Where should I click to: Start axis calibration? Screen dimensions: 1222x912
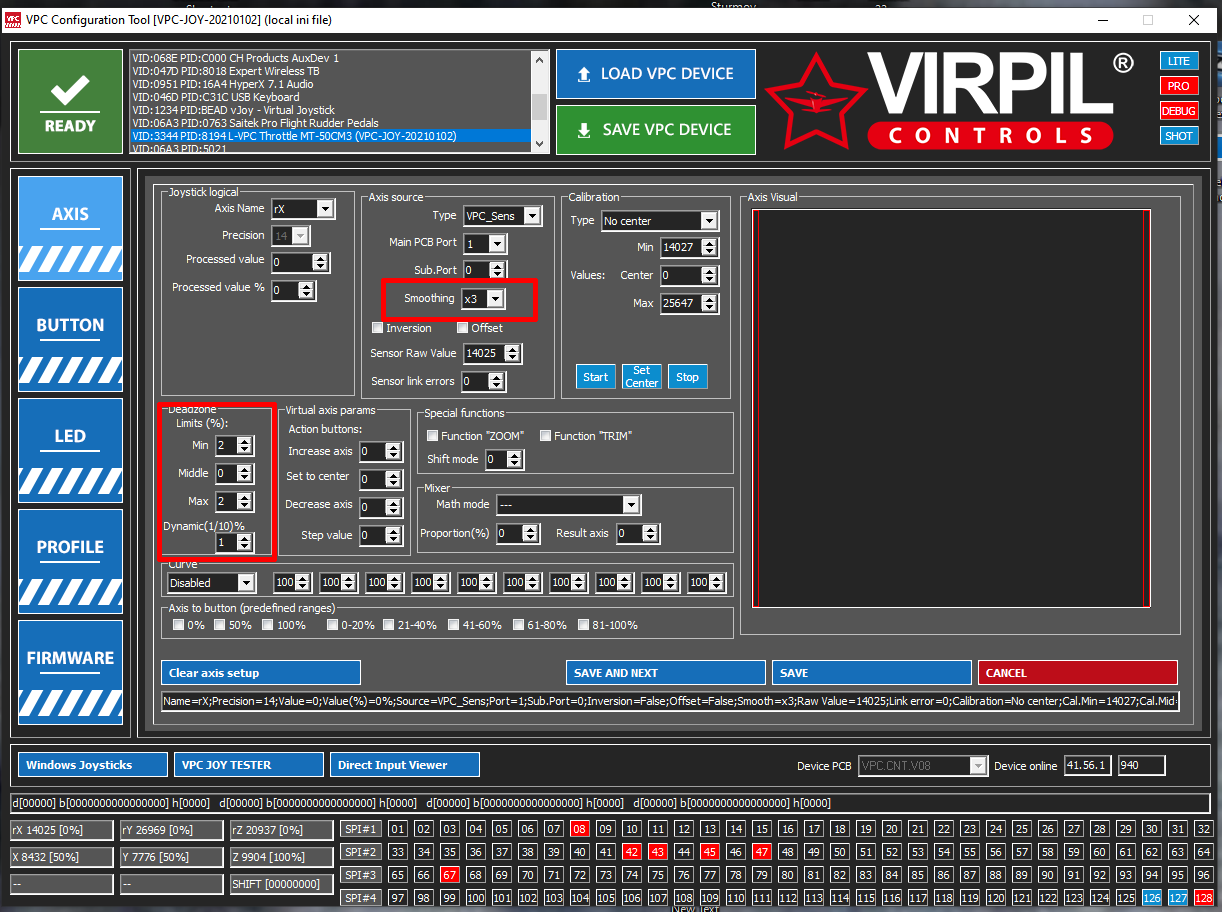tap(596, 377)
